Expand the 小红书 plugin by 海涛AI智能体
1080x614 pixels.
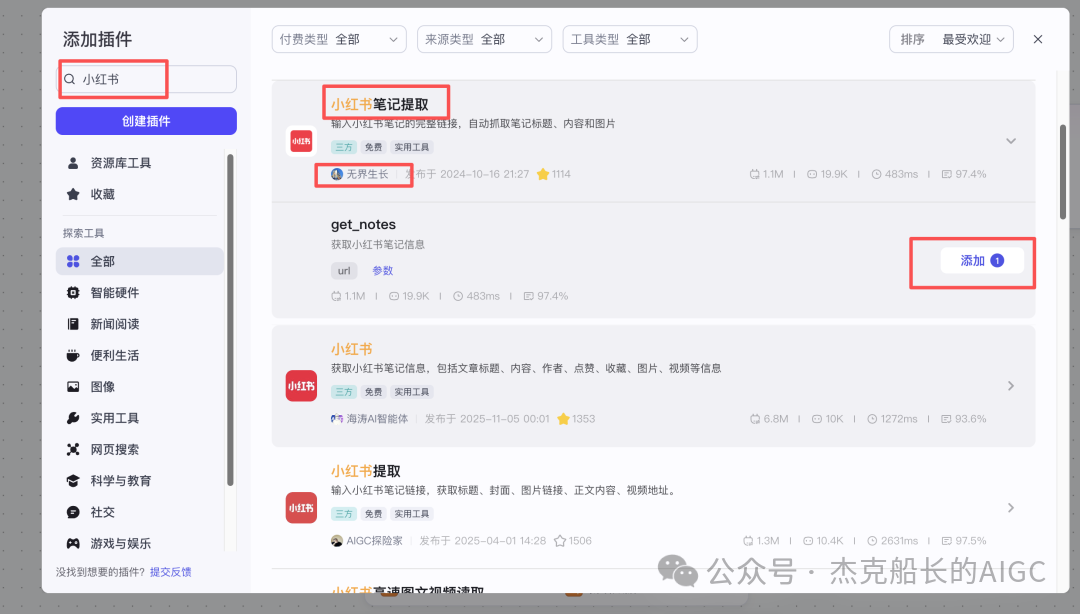(1010, 386)
